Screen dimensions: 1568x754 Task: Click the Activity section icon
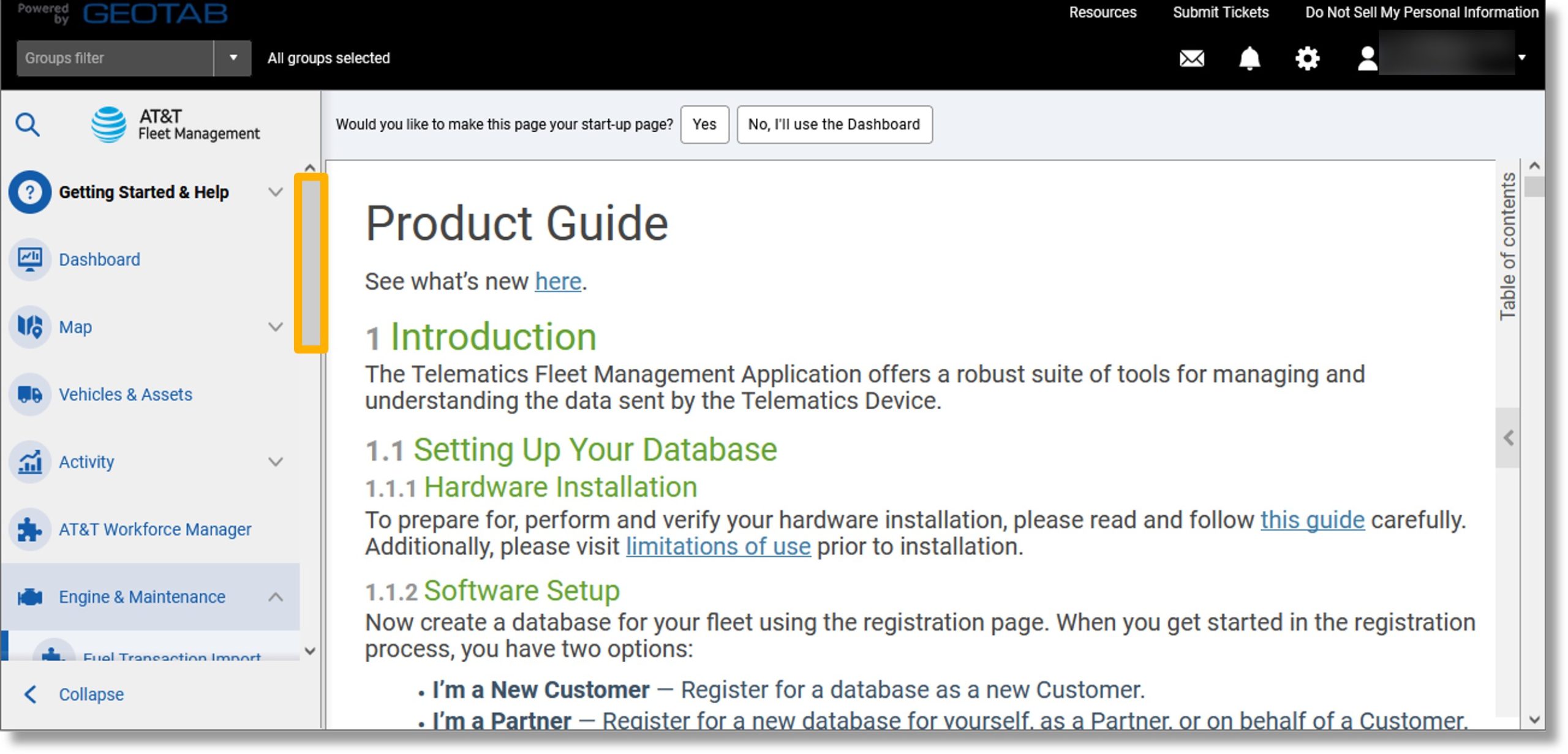point(29,461)
